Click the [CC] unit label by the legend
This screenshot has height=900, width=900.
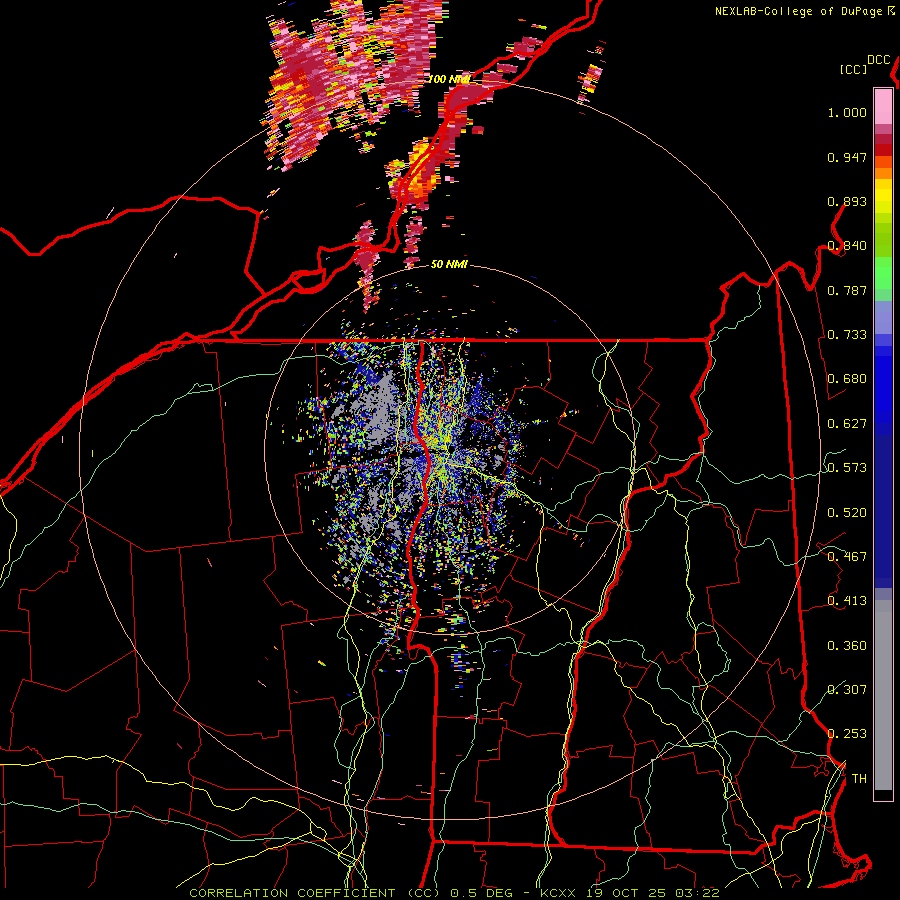click(x=853, y=69)
